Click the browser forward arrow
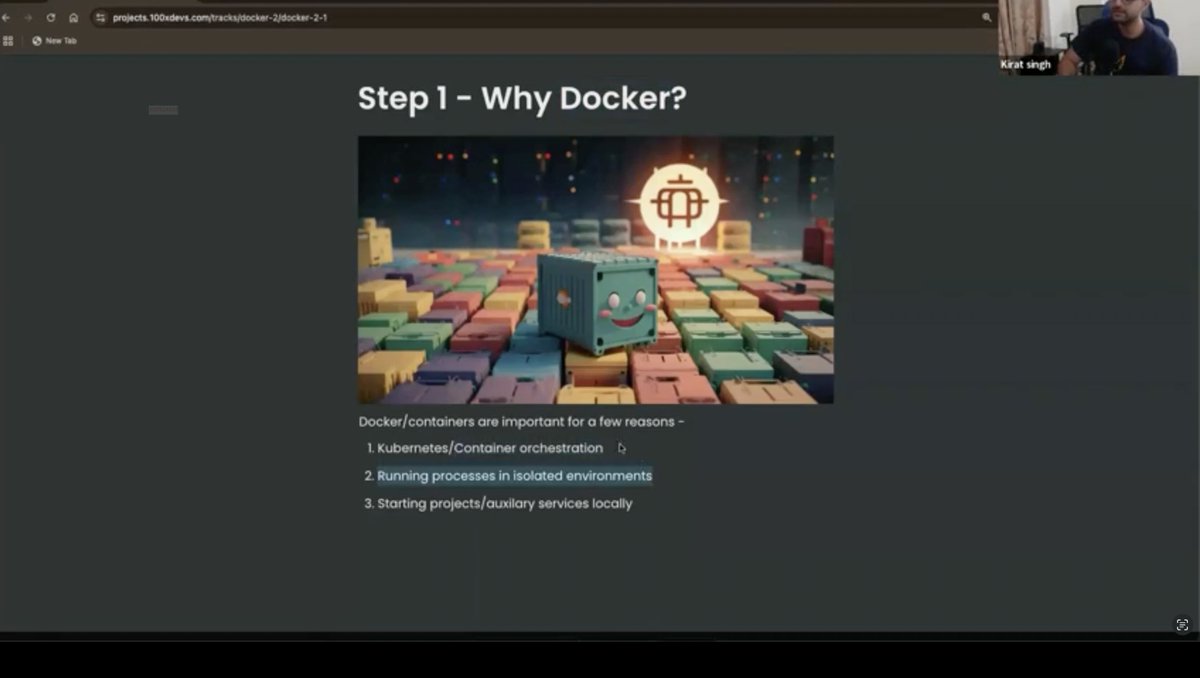Screen dimensions: 1200x678 tap(28, 17)
